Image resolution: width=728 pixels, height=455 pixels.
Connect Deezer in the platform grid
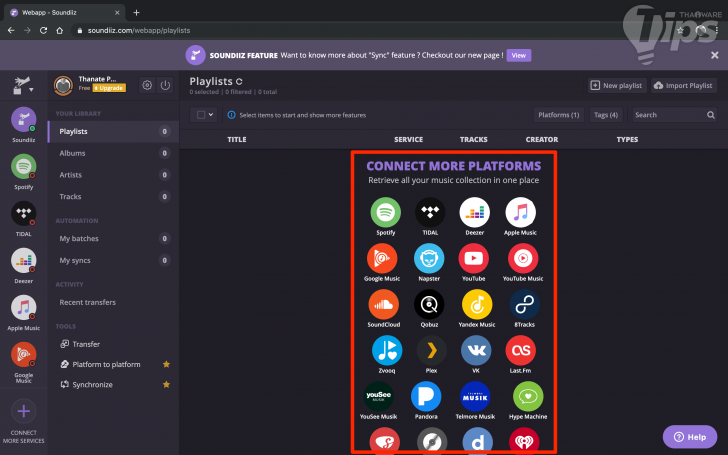point(474,212)
